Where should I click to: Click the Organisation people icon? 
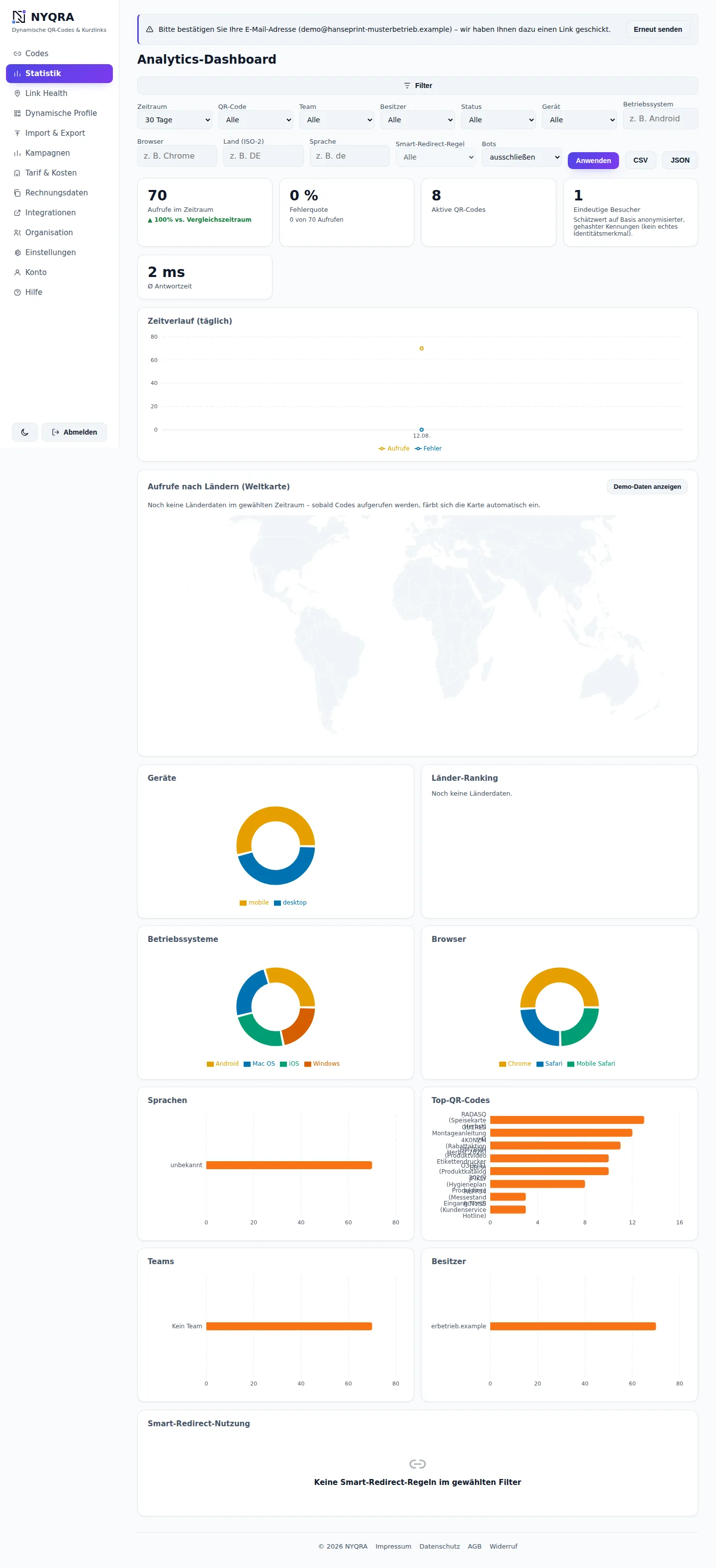[x=17, y=233]
